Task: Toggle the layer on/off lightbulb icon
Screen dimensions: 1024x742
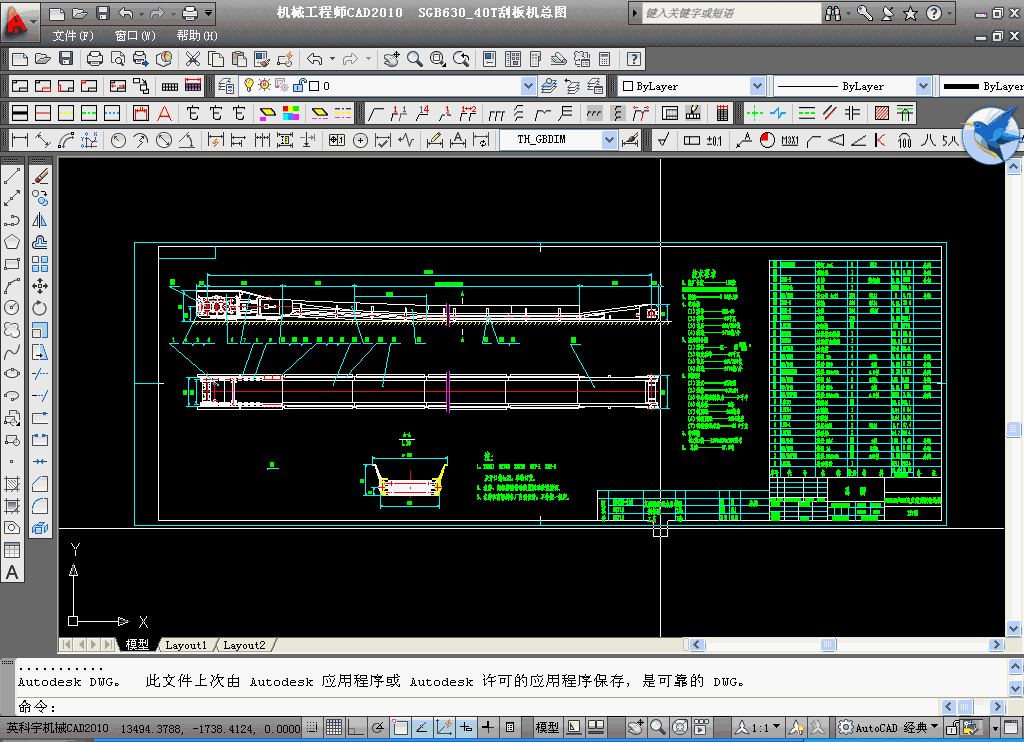Action: [249, 86]
